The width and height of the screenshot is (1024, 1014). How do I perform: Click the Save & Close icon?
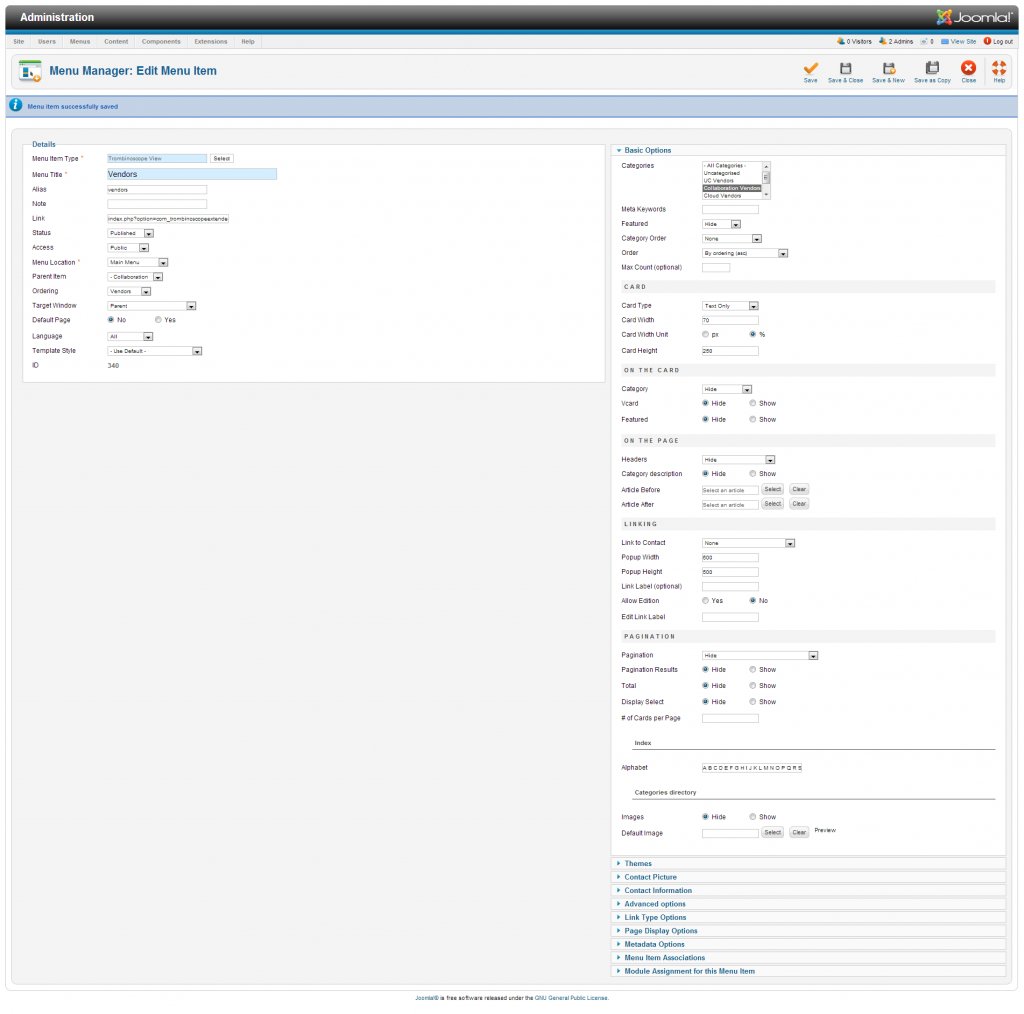point(845,69)
